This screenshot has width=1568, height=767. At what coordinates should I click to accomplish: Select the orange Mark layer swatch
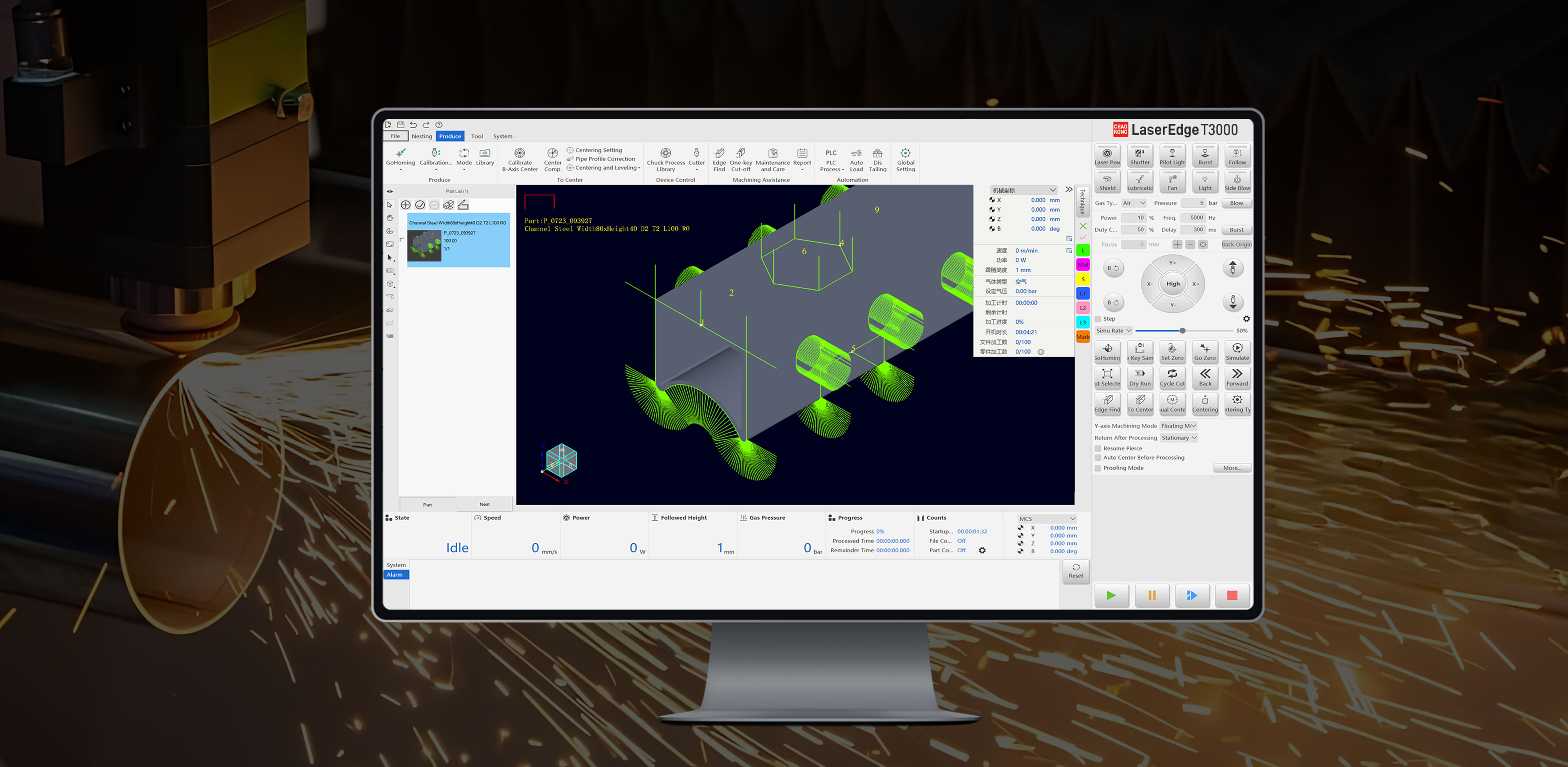pyautogui.click(x=1083, y=337)
